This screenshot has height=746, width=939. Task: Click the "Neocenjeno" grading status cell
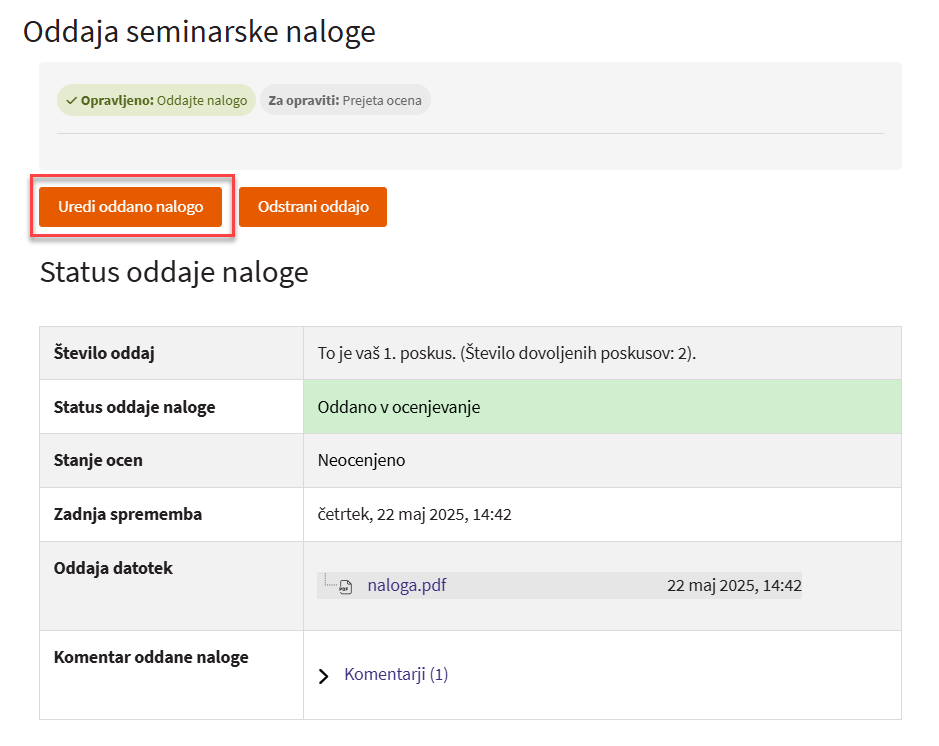click(x=361, y=461)
